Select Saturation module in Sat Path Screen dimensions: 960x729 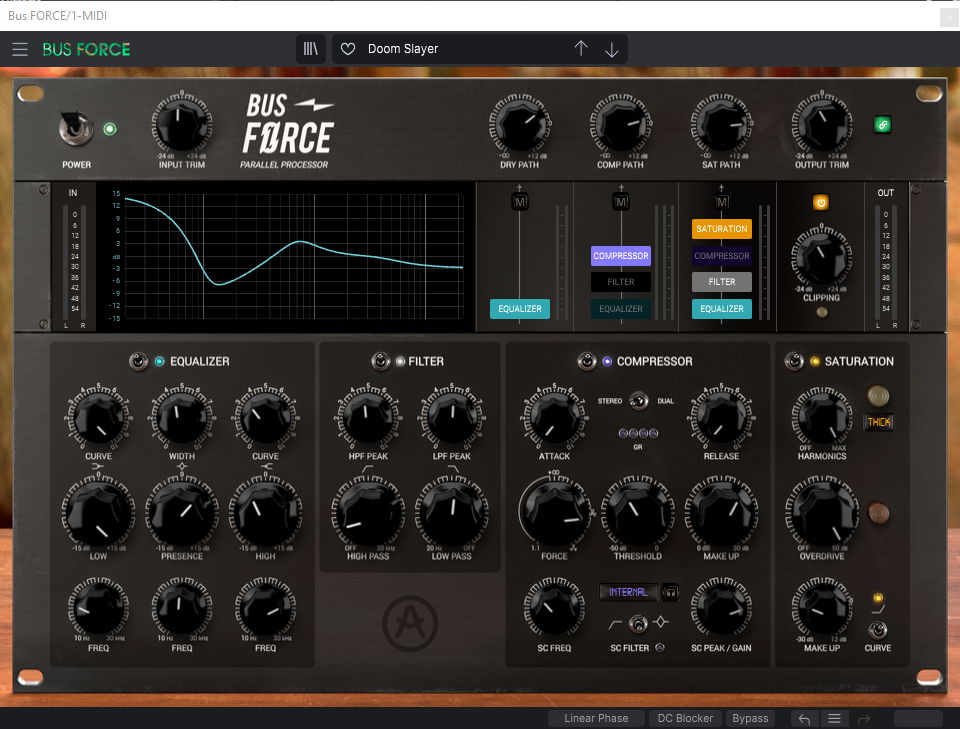[x=721, y=229]
